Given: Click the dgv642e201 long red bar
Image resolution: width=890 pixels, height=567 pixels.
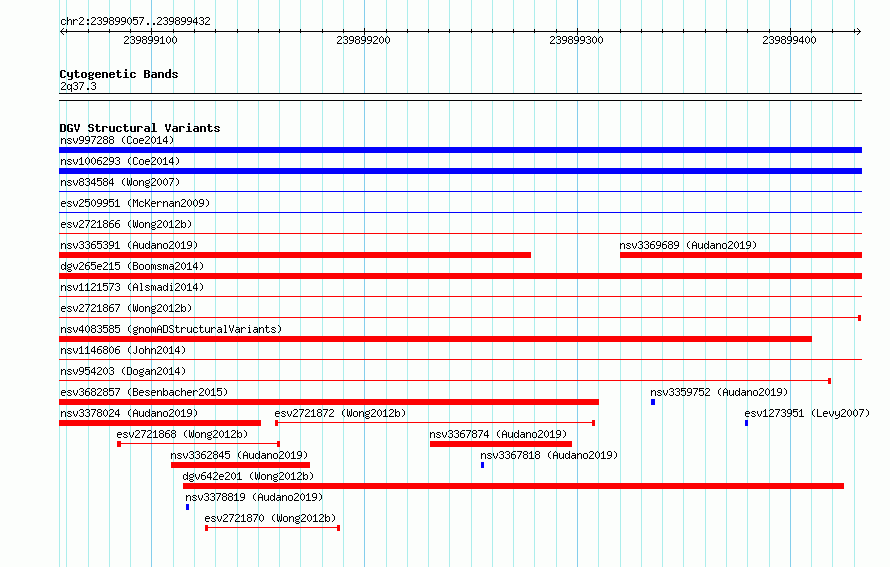Looking at the screenshot, I should [513, 486].
